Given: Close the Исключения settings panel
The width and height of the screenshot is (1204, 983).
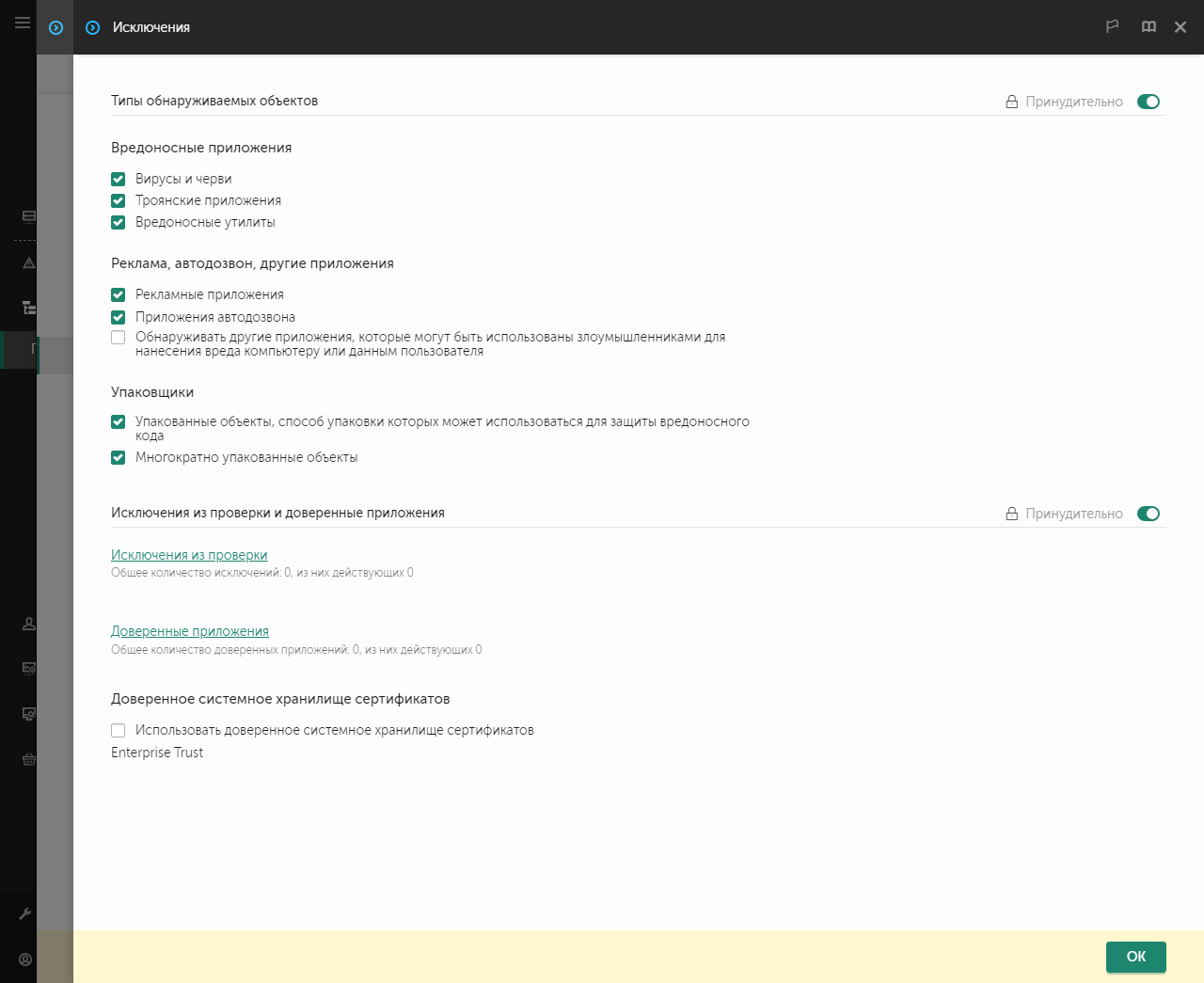Looking at the screenshot, I should point(1180,27).
